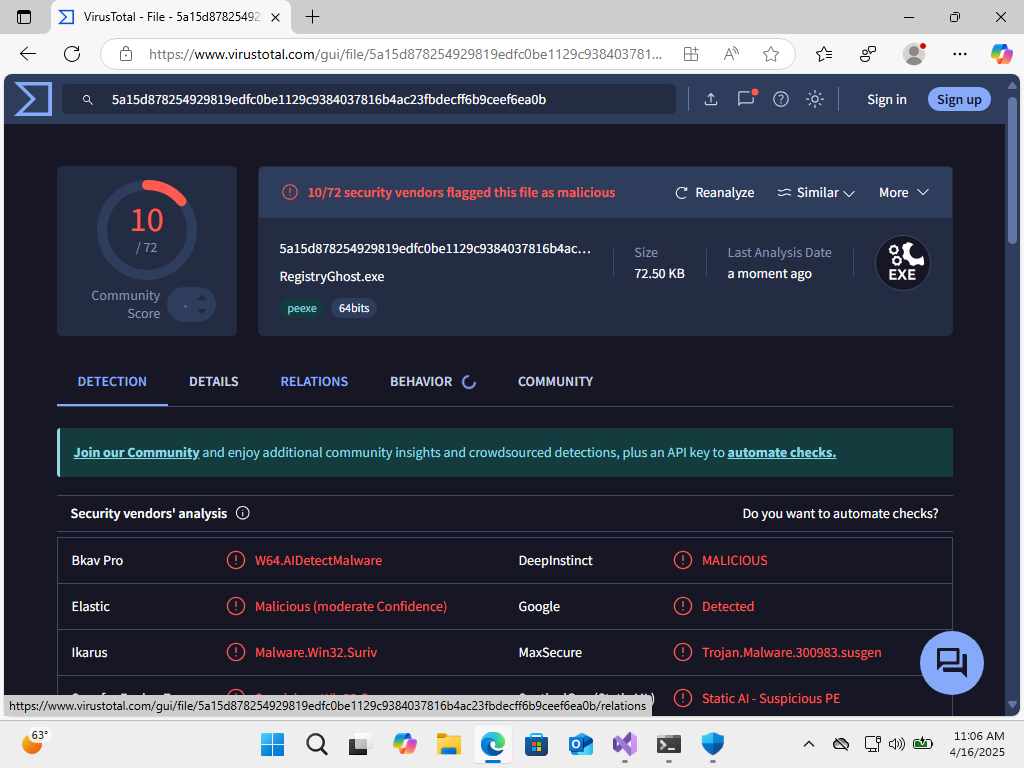Image resolution: width=1024 pixels, height=768 pixels.
Task: Open the Security vendors' analysis info icon
Action: [243, 513]
